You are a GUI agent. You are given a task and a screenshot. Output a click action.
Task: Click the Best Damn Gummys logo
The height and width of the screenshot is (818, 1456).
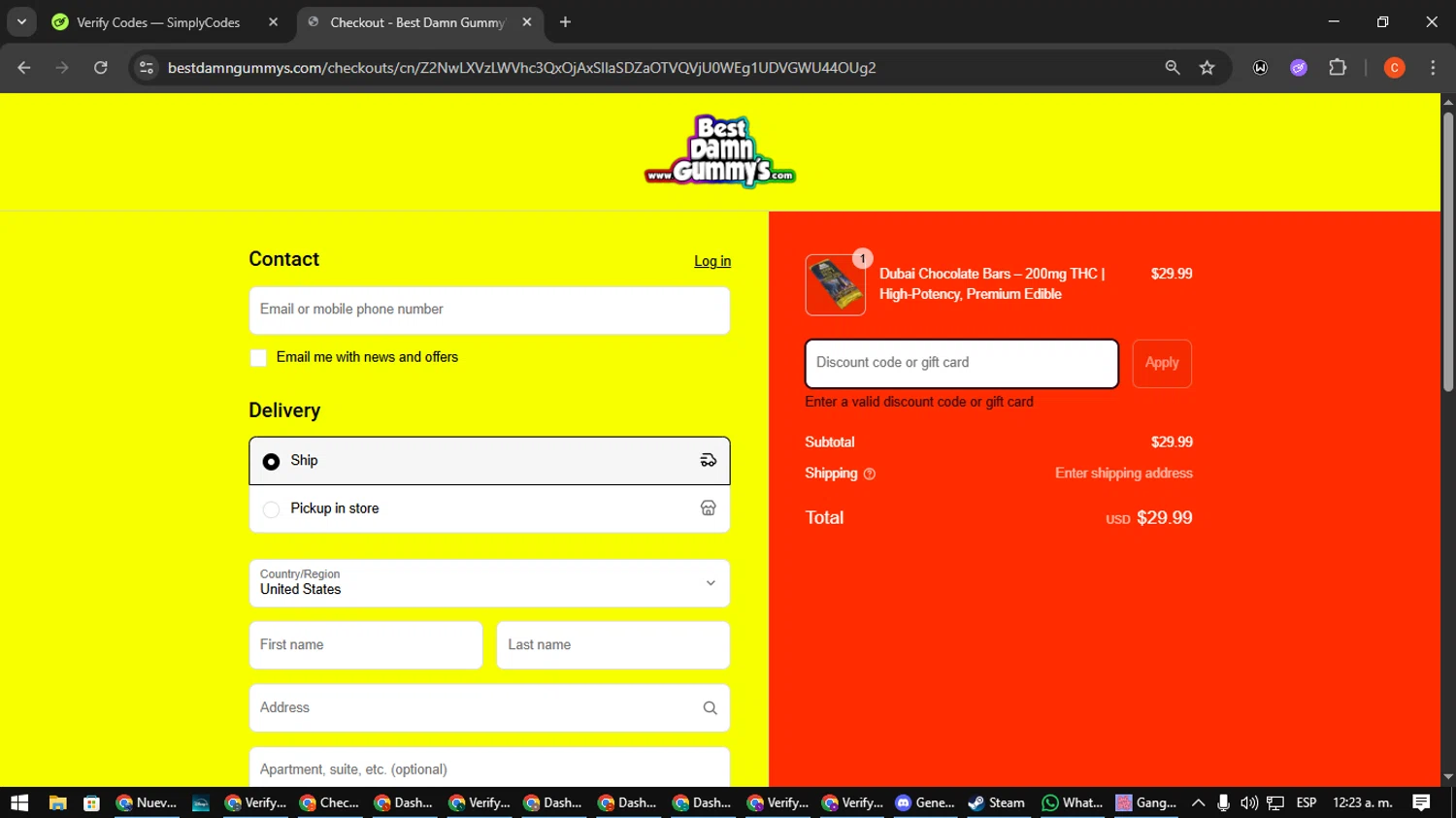pos(720,151)
